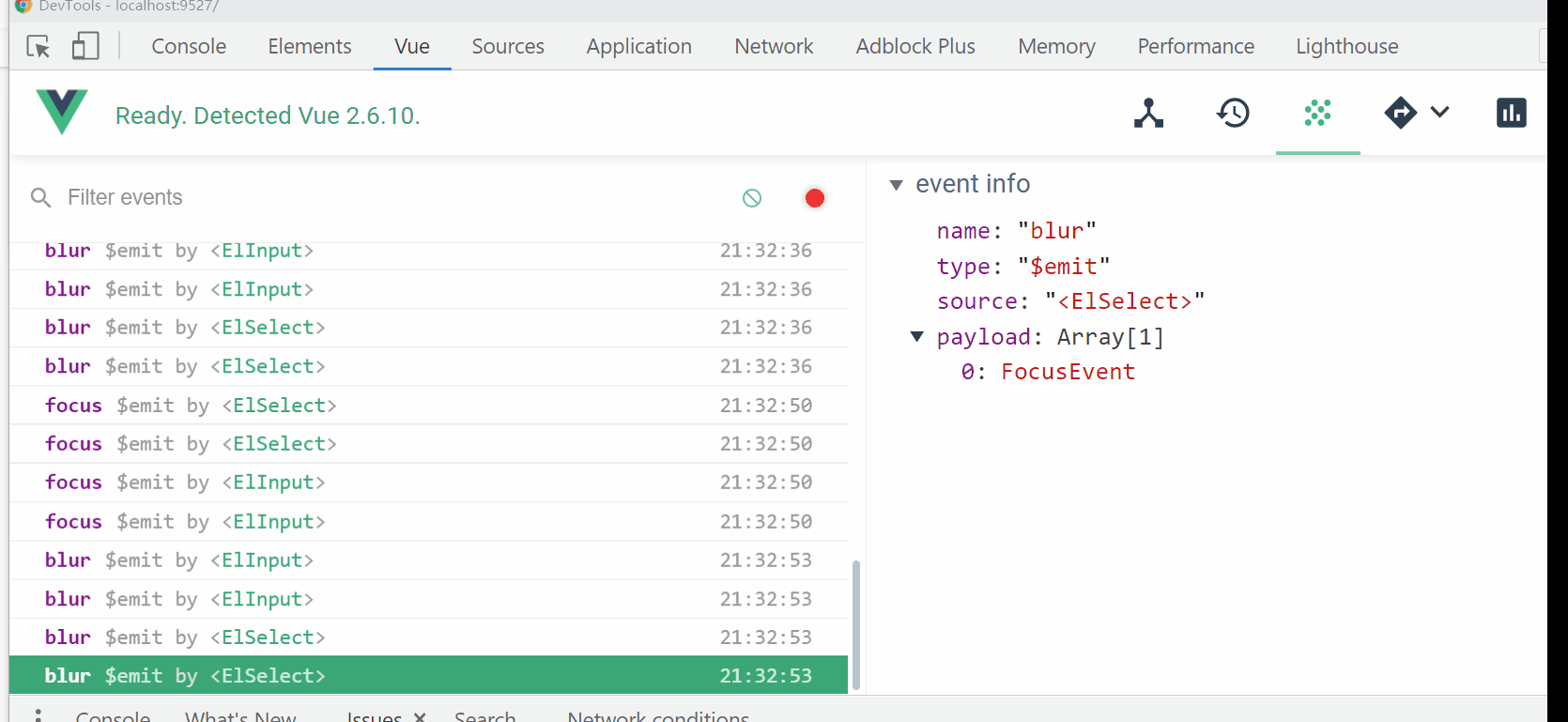Viewport: 1568px width, 722px height.
Task: Select the first focus event by ElSelect
Action: point(428,406)
